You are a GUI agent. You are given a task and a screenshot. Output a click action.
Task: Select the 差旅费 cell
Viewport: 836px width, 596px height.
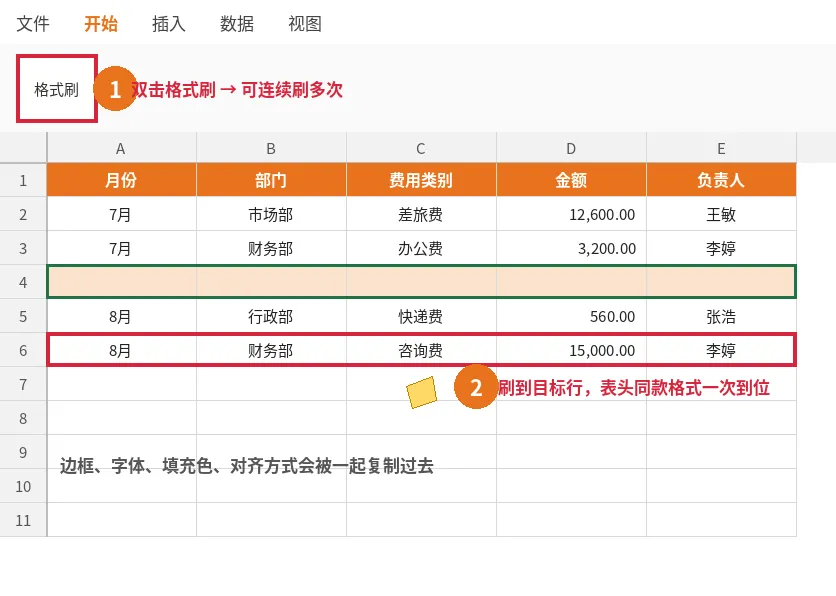[421, 214]
